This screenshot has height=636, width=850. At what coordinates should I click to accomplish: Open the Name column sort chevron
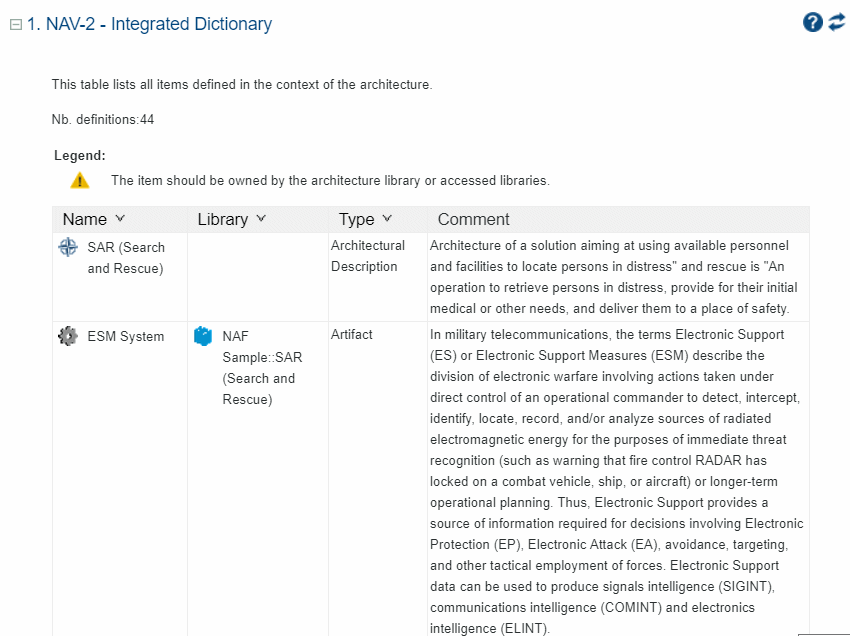(121, 219)
